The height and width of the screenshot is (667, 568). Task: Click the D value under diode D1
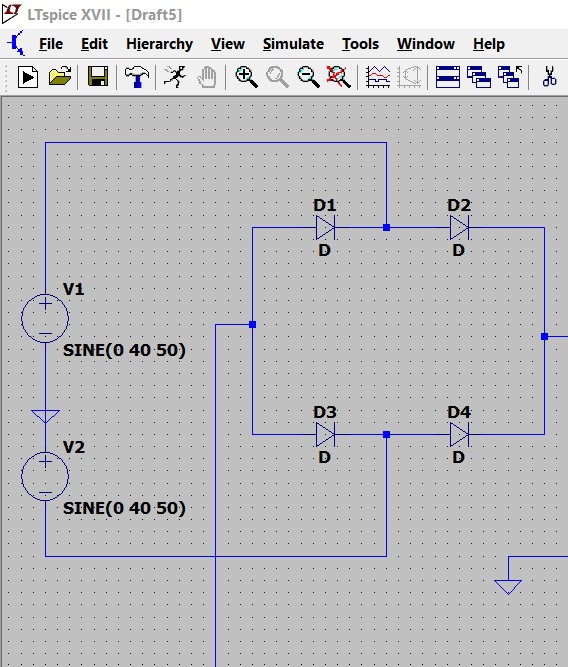click(325, 250)
